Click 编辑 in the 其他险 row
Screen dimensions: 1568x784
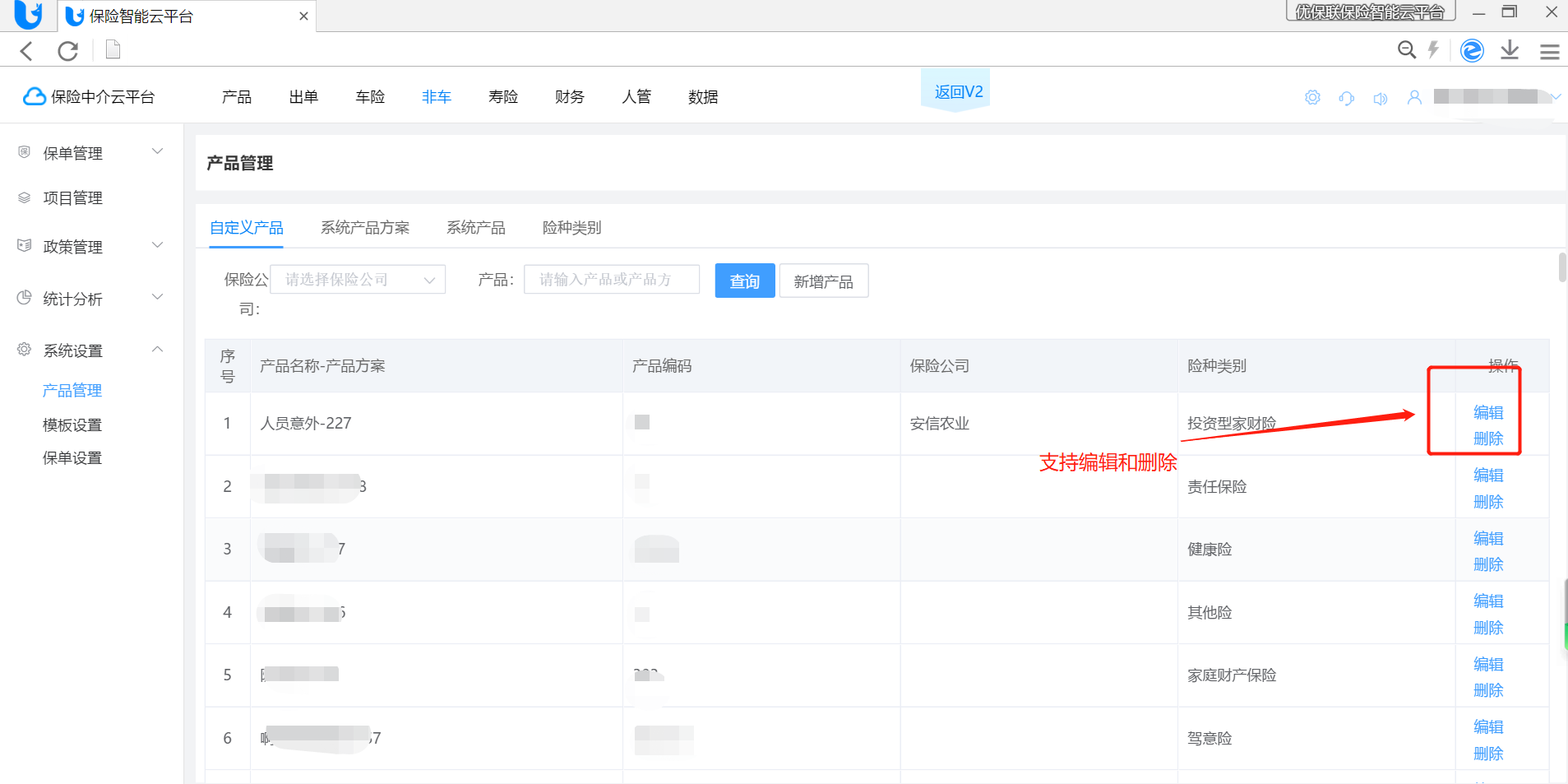pos(1488,601)
